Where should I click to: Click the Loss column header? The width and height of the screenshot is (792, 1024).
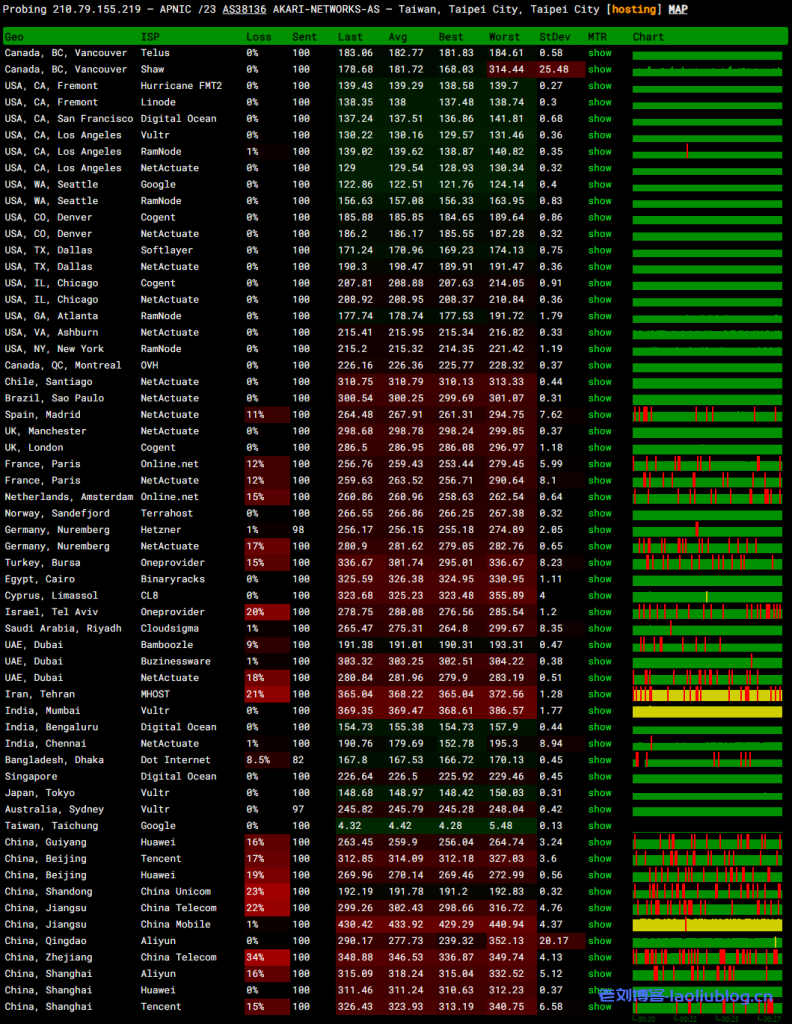[x=258, y=37]
